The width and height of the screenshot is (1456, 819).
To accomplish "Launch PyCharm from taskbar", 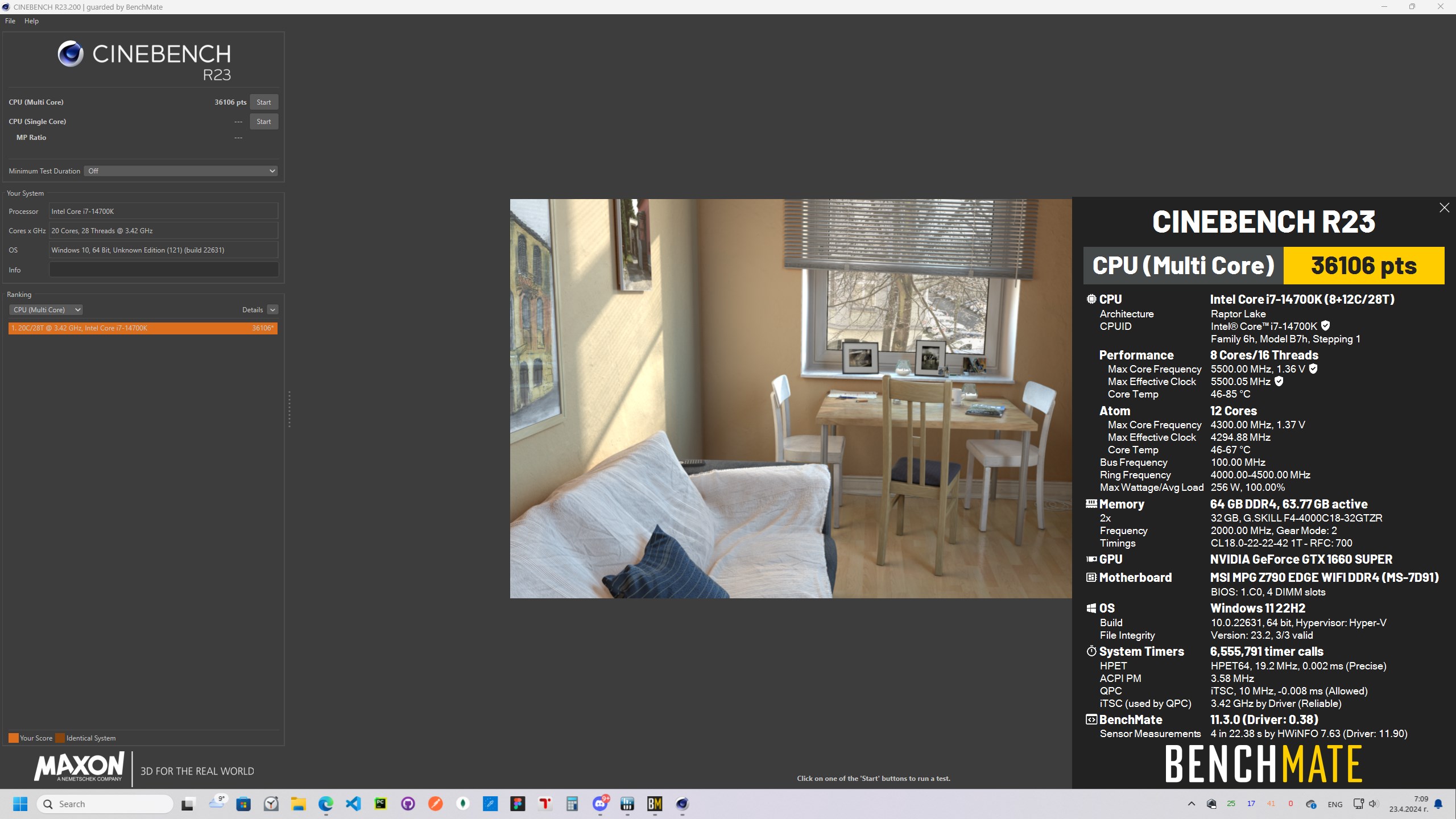I will (x=380, y=804).
